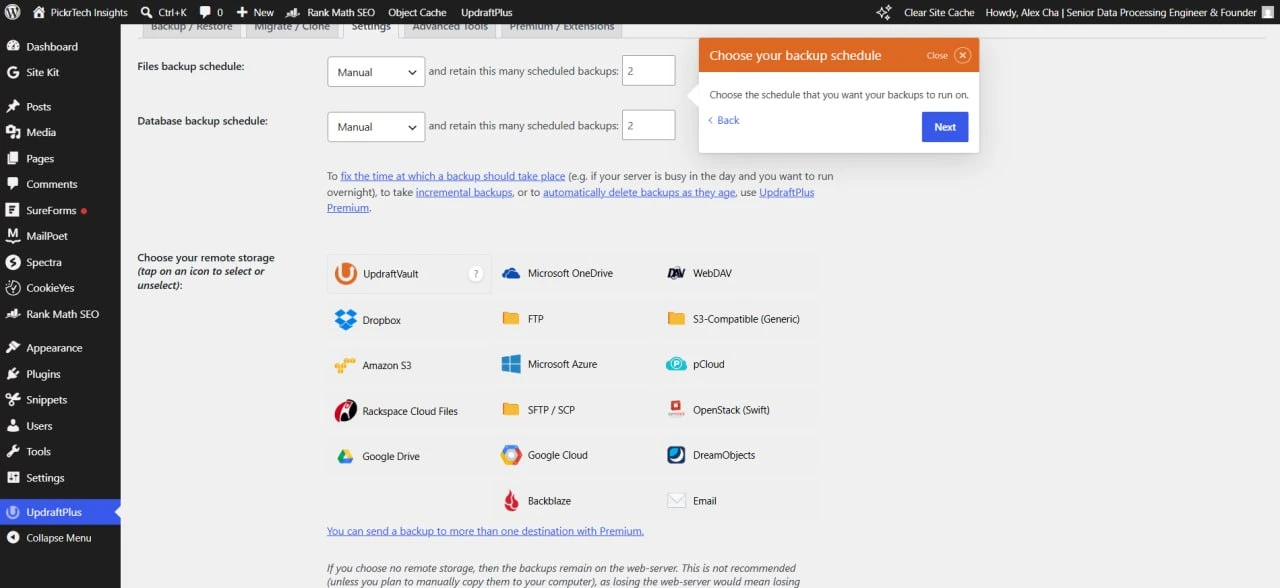This screenshot has height=588, width=1280.
Task: Select the S3-Compatible (Generic) folder icon
Action: pyautogui.click(x=676, y=319)
